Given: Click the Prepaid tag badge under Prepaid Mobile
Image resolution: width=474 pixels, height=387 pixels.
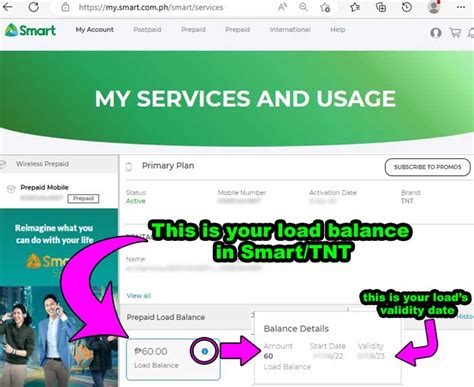Looking at the screenshot, I should [83, 198].
